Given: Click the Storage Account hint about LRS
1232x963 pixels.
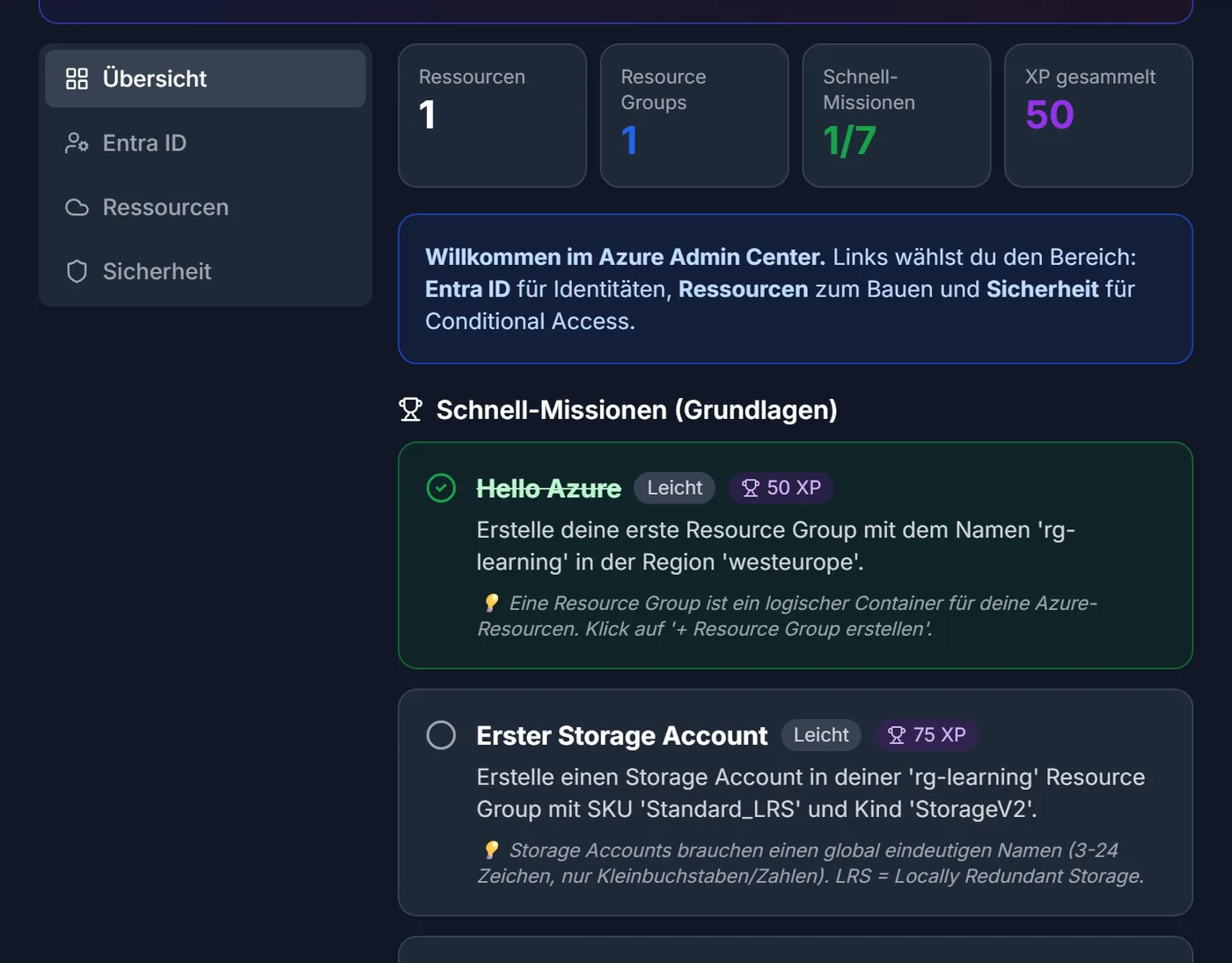Looking at the screenshot, I should coord(810,864).
